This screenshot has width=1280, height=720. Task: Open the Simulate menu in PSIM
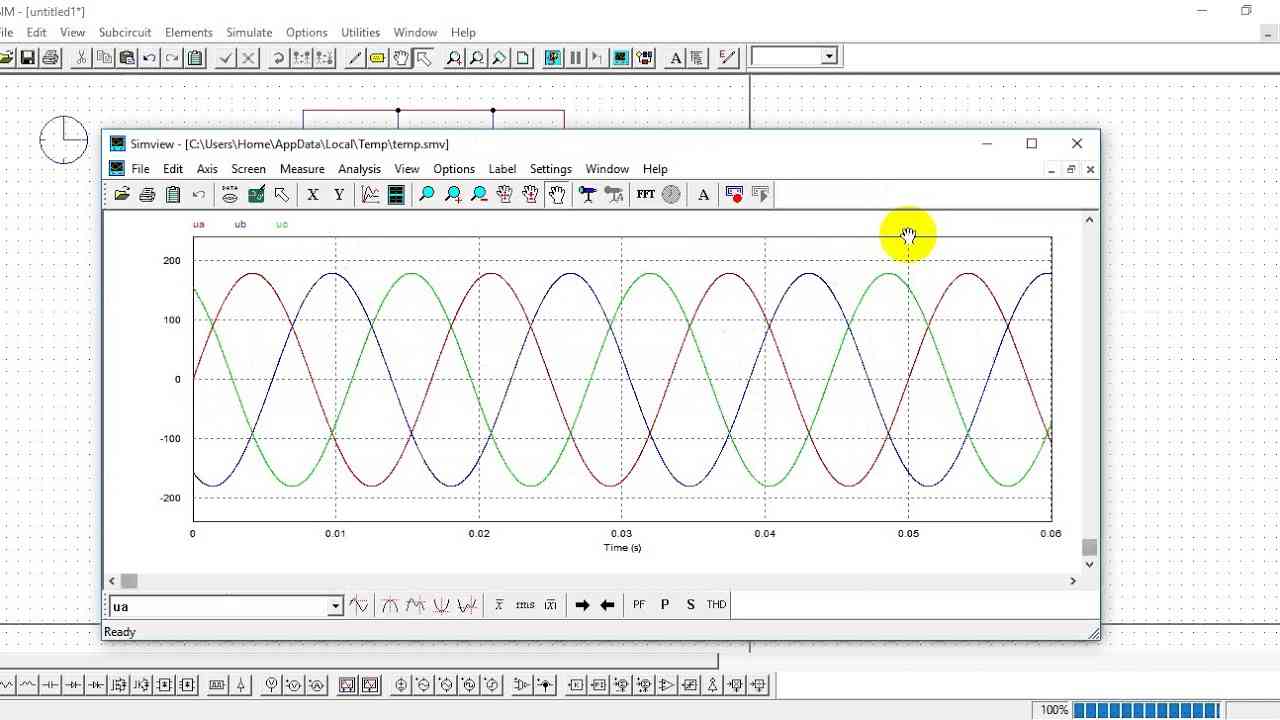[250, 32]
